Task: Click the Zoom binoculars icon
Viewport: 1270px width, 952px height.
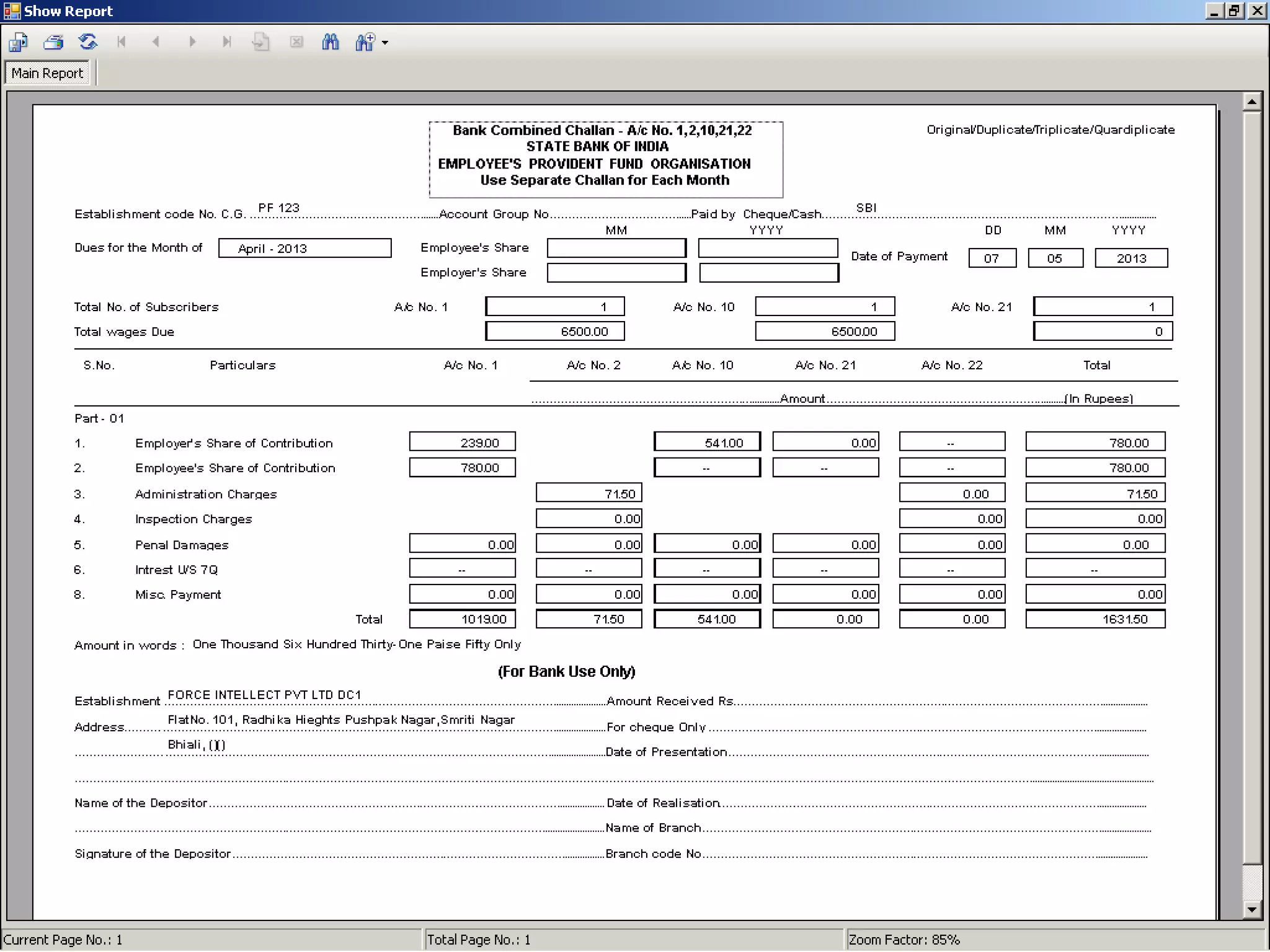Action: (365, 42)
